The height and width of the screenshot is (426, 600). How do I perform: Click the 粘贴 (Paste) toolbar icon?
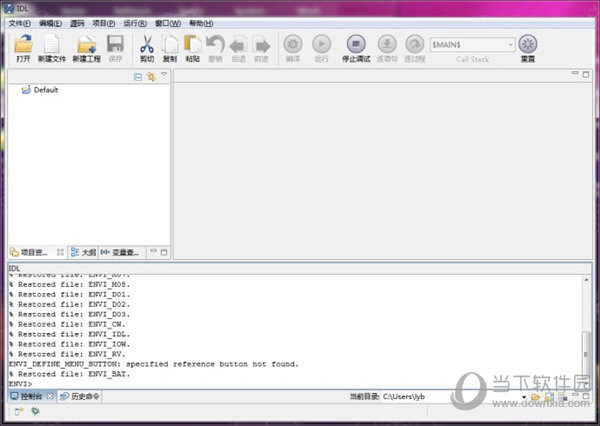point(192,44)
